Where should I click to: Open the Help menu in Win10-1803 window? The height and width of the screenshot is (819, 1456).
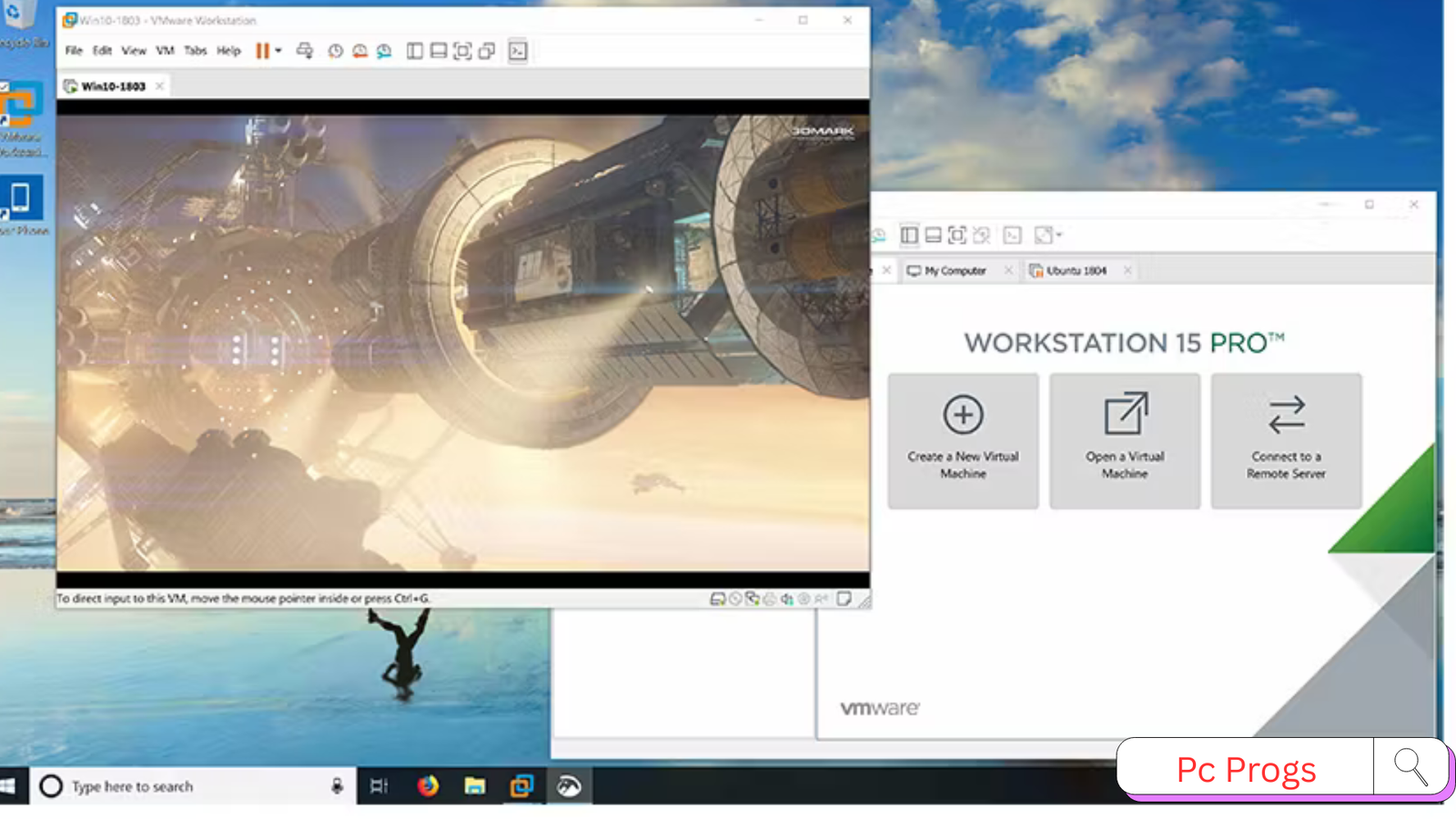point(228,51)
